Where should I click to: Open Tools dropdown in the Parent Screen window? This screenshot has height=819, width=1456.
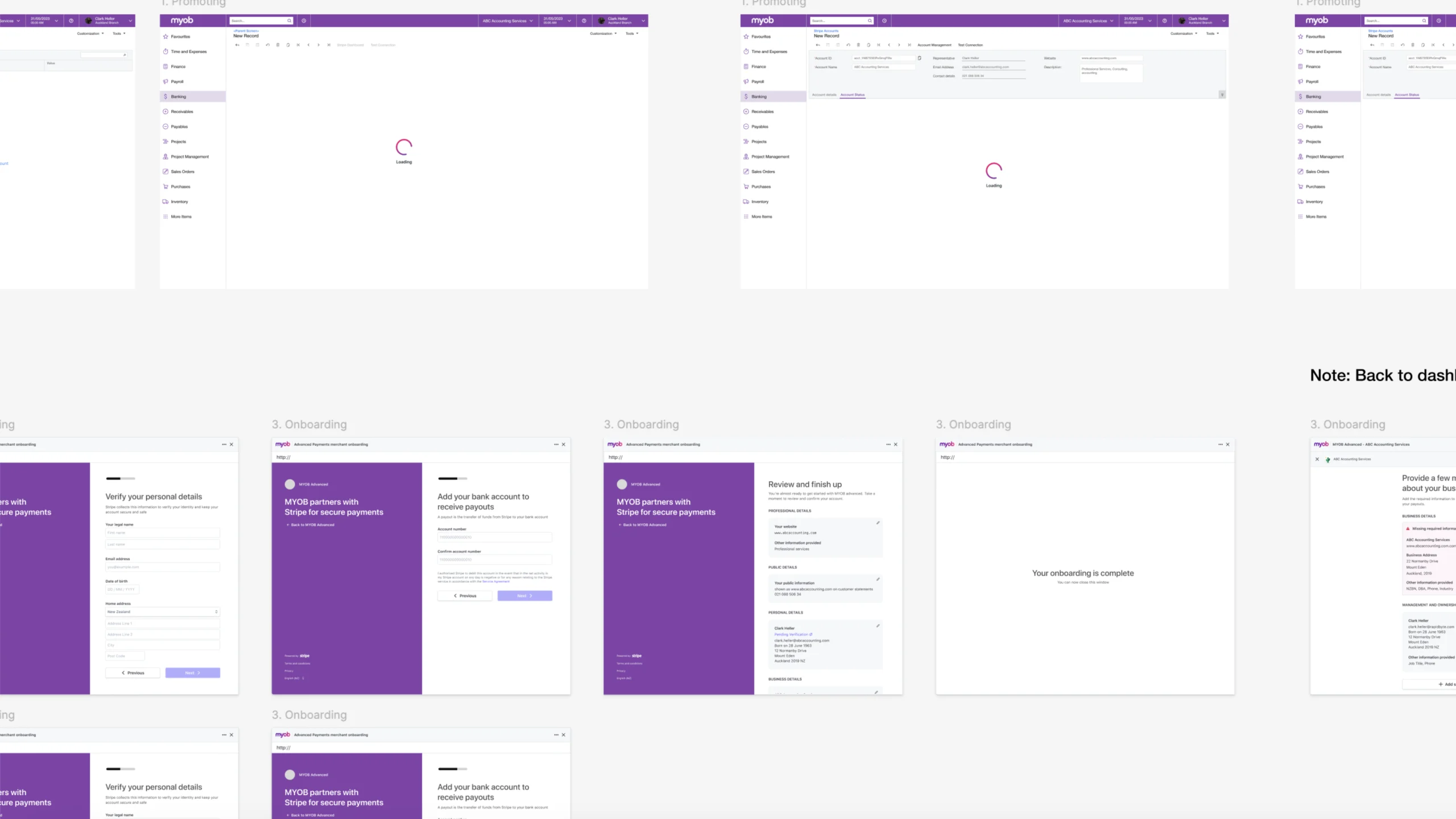632,34
